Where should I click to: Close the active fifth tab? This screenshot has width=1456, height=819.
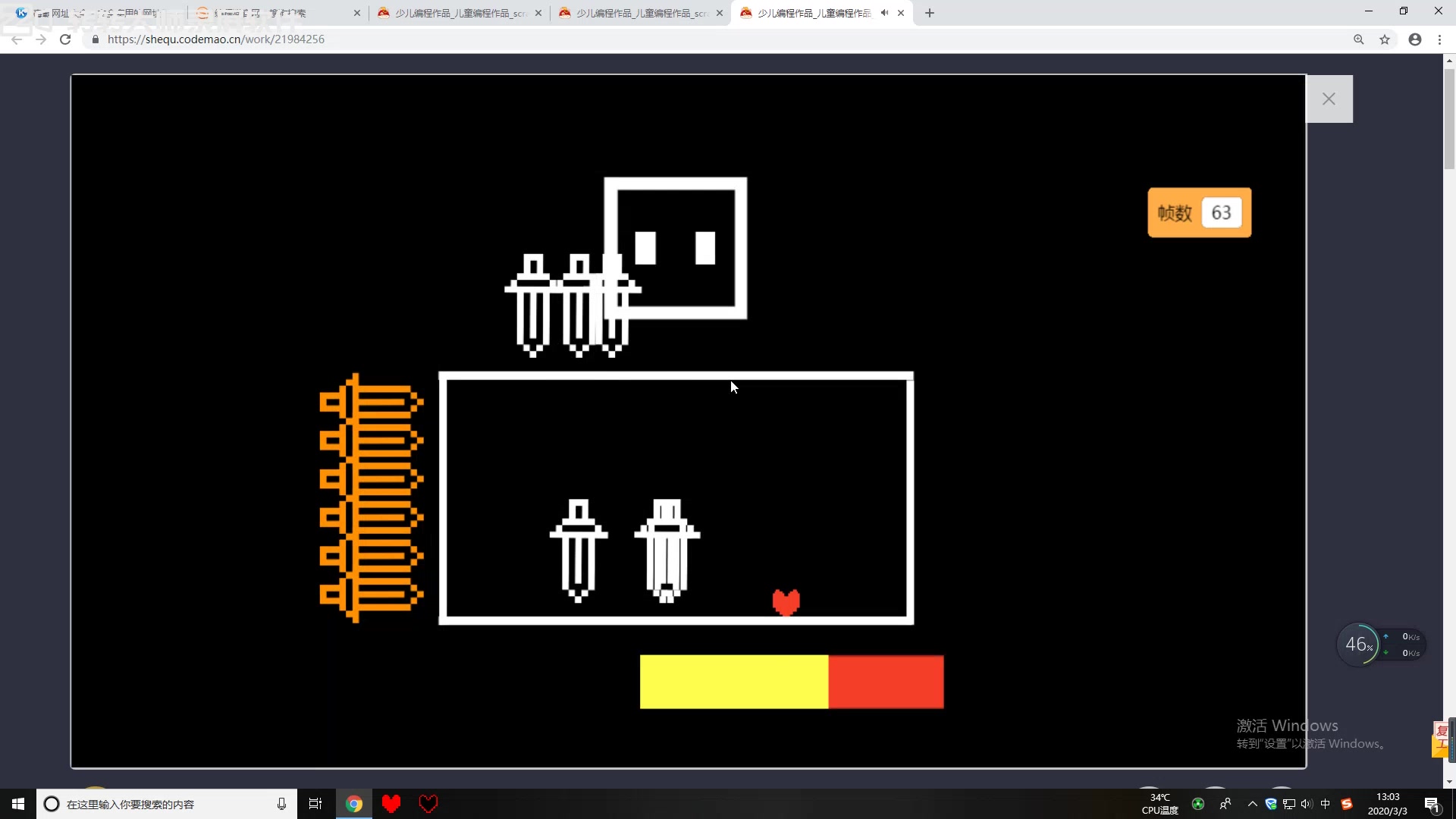coord(901,13)
